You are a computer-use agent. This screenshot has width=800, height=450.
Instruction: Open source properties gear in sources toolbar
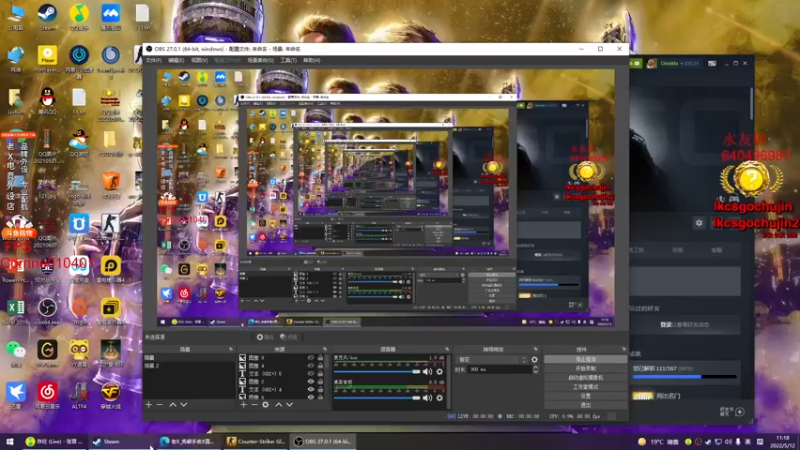click(265, 405)
